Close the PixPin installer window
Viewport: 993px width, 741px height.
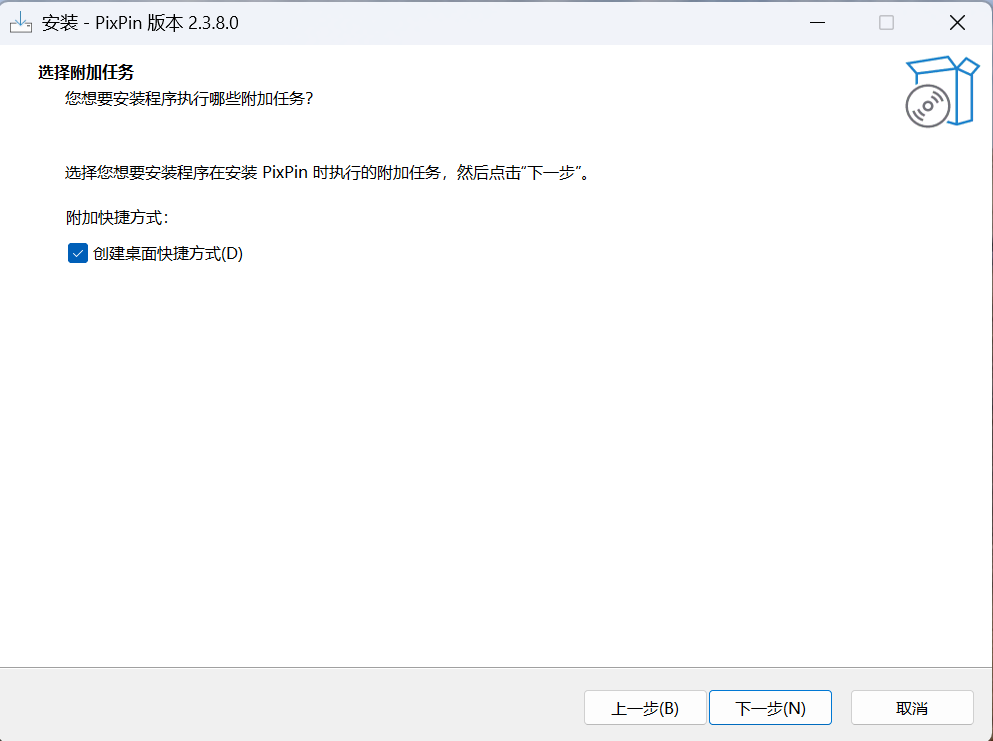pos(957,23)
